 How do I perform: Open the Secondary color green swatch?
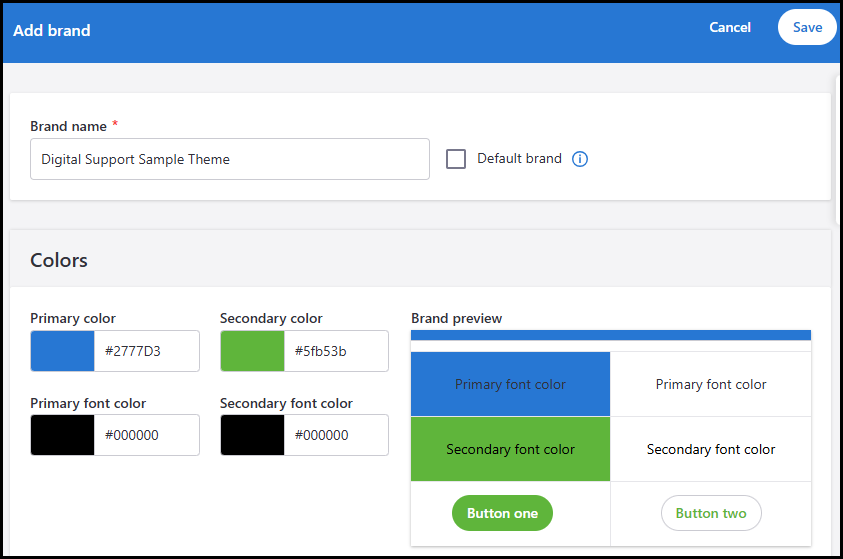pyautogui.click(x=252, y=351)
